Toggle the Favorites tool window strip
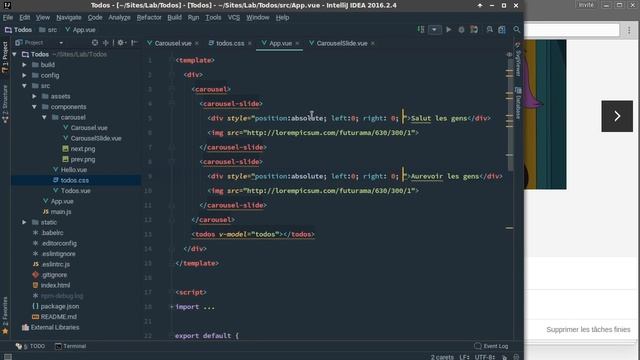The image size is (640, 360). click(x=5, y=316)
